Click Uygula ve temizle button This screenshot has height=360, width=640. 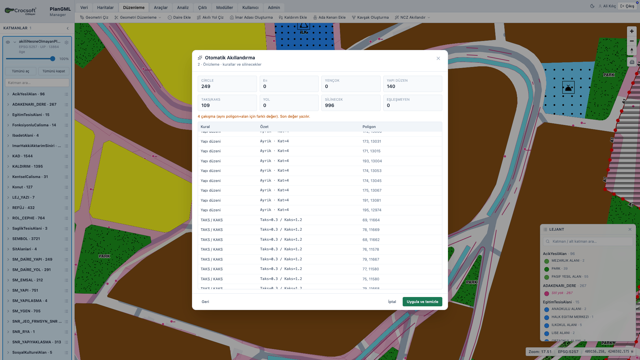pyautogui.click(x=422, y=302)
